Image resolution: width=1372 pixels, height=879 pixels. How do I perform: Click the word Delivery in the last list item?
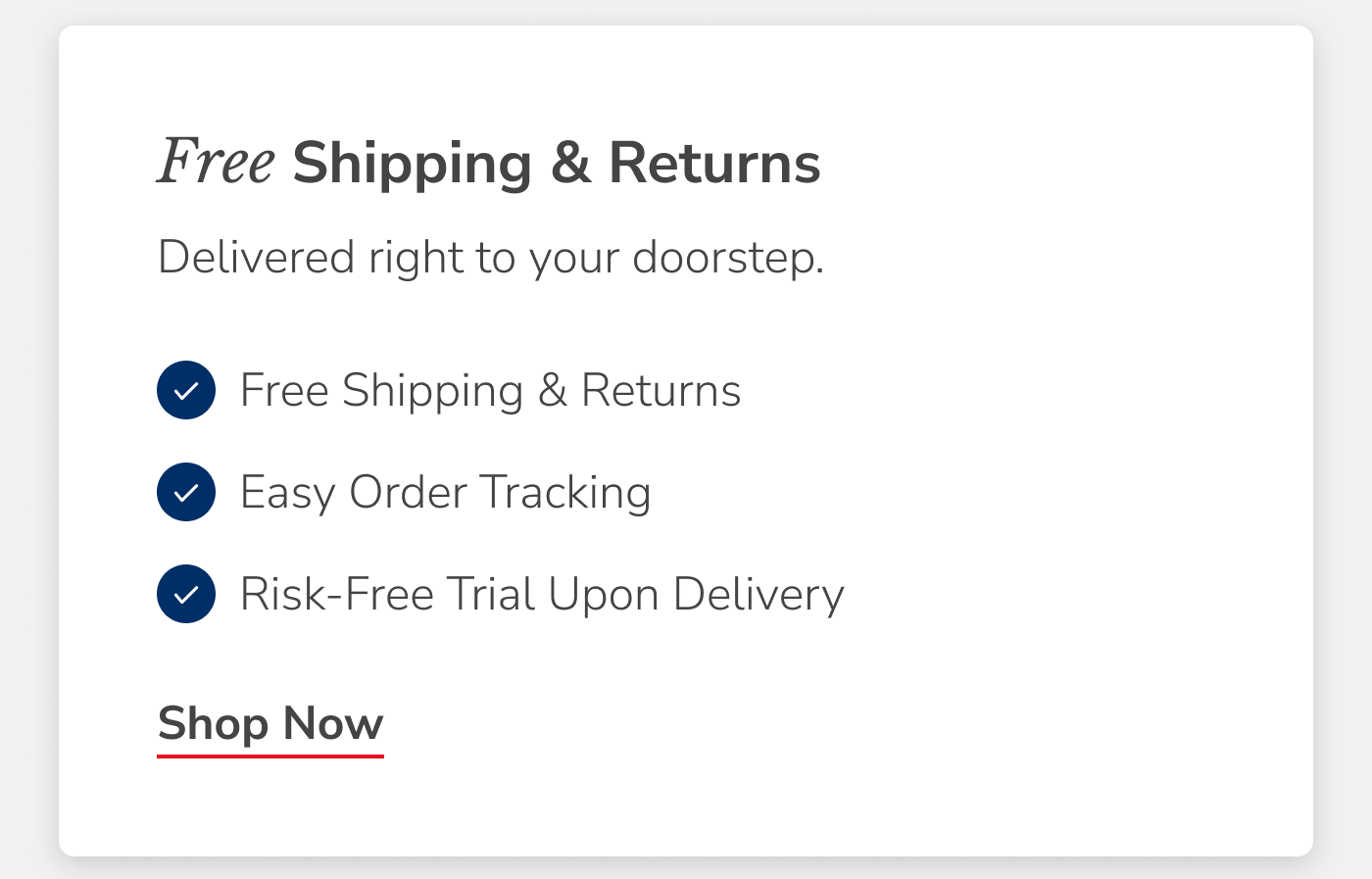pos(759,595)
